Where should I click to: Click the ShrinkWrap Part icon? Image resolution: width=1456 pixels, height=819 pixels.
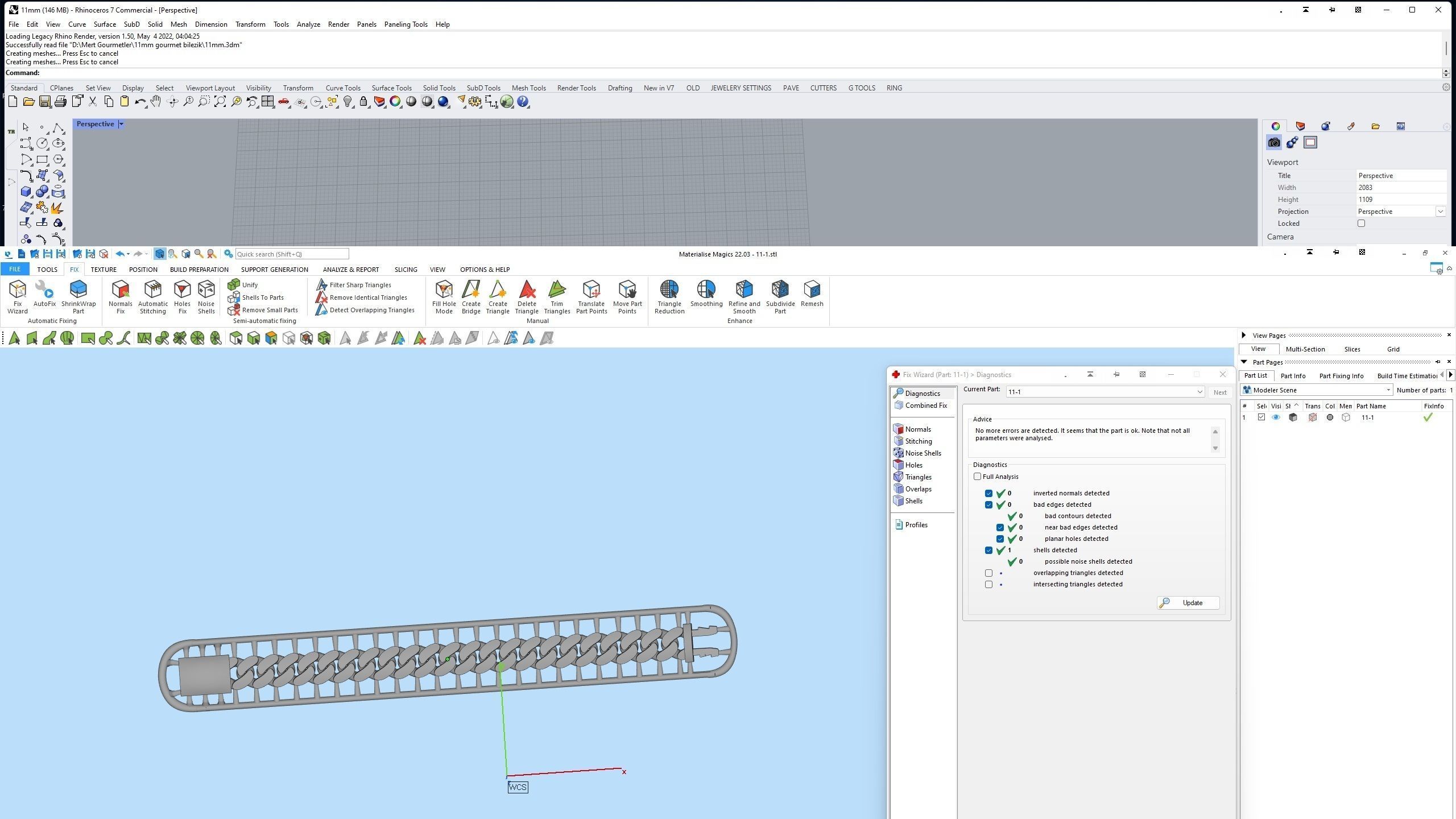point(78,296)
